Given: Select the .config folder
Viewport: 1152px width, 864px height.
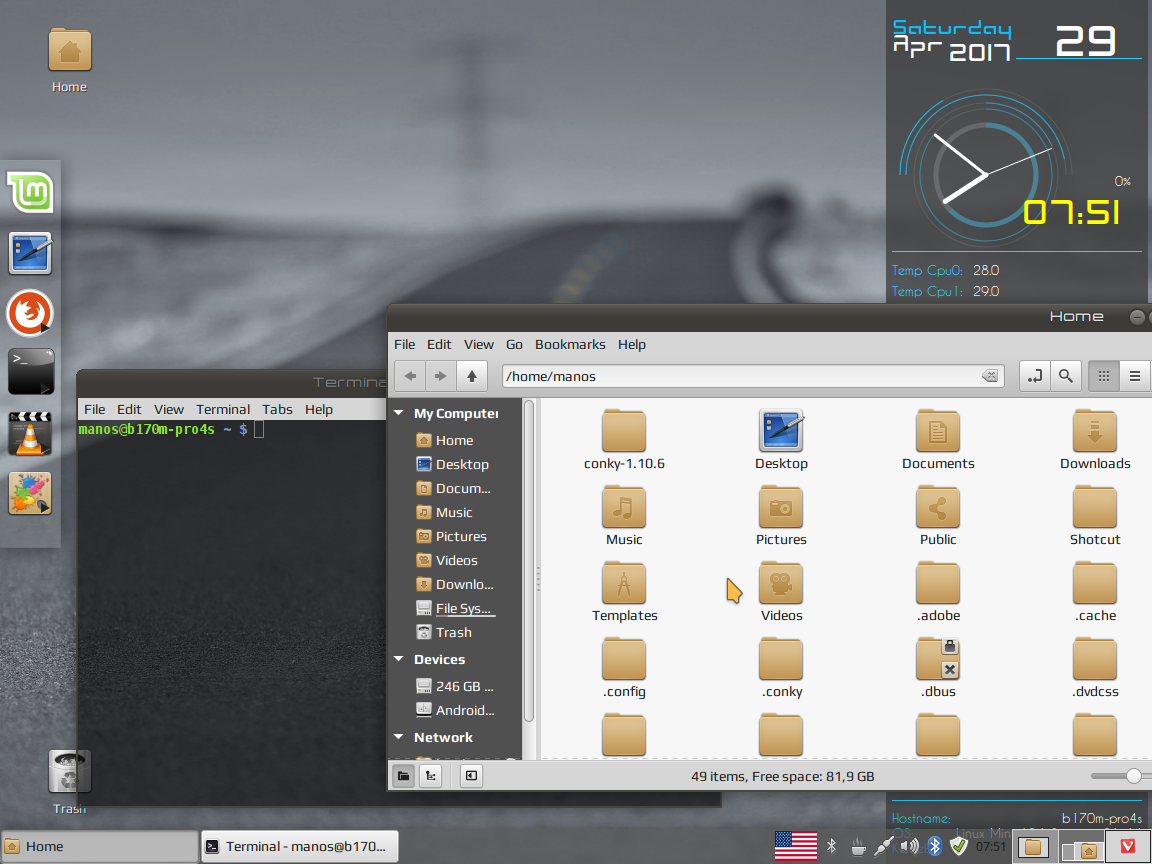Looking at the screenshot, I should (624, 667).
